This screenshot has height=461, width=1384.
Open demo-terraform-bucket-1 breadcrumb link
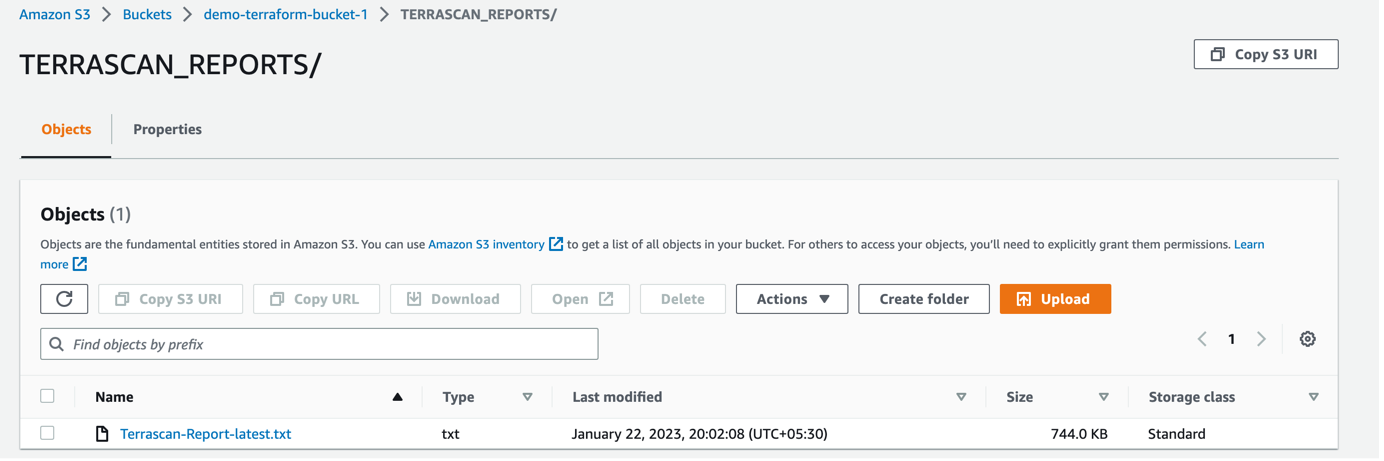(287, 15)
